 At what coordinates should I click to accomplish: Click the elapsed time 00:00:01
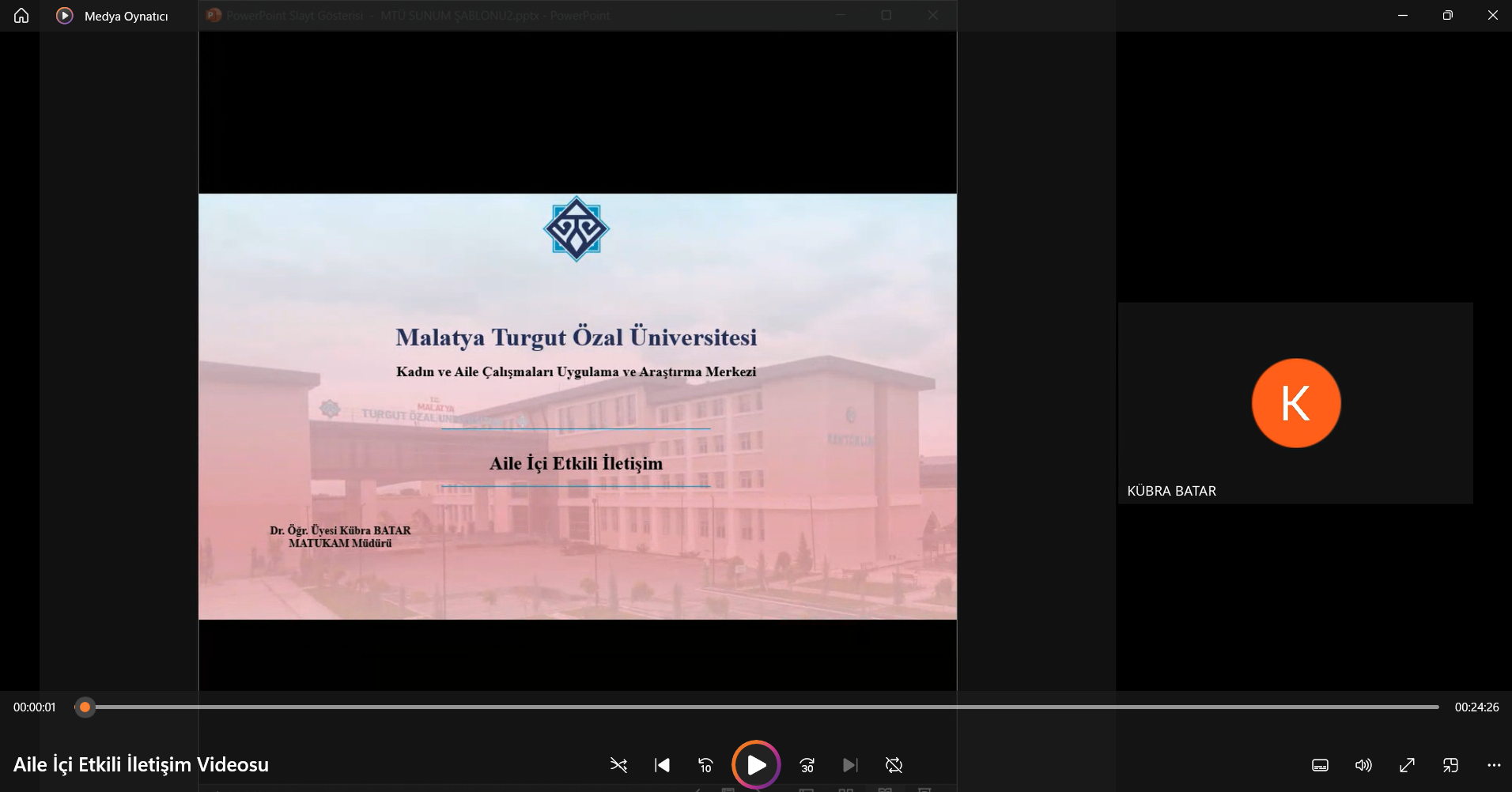pos(35,707)
